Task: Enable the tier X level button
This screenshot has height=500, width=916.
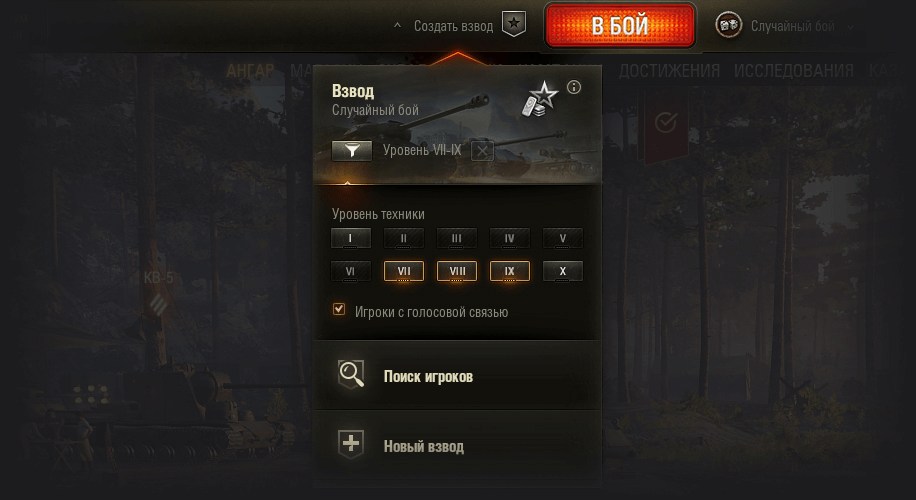Action: tap(563, 271)
